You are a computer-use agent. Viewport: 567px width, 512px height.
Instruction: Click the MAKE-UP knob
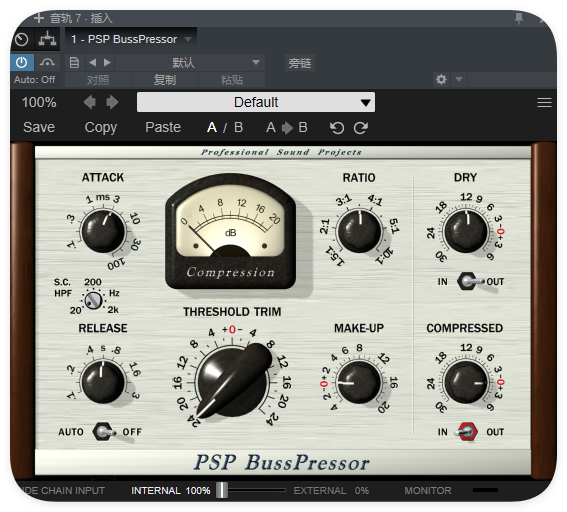point(359,382)
